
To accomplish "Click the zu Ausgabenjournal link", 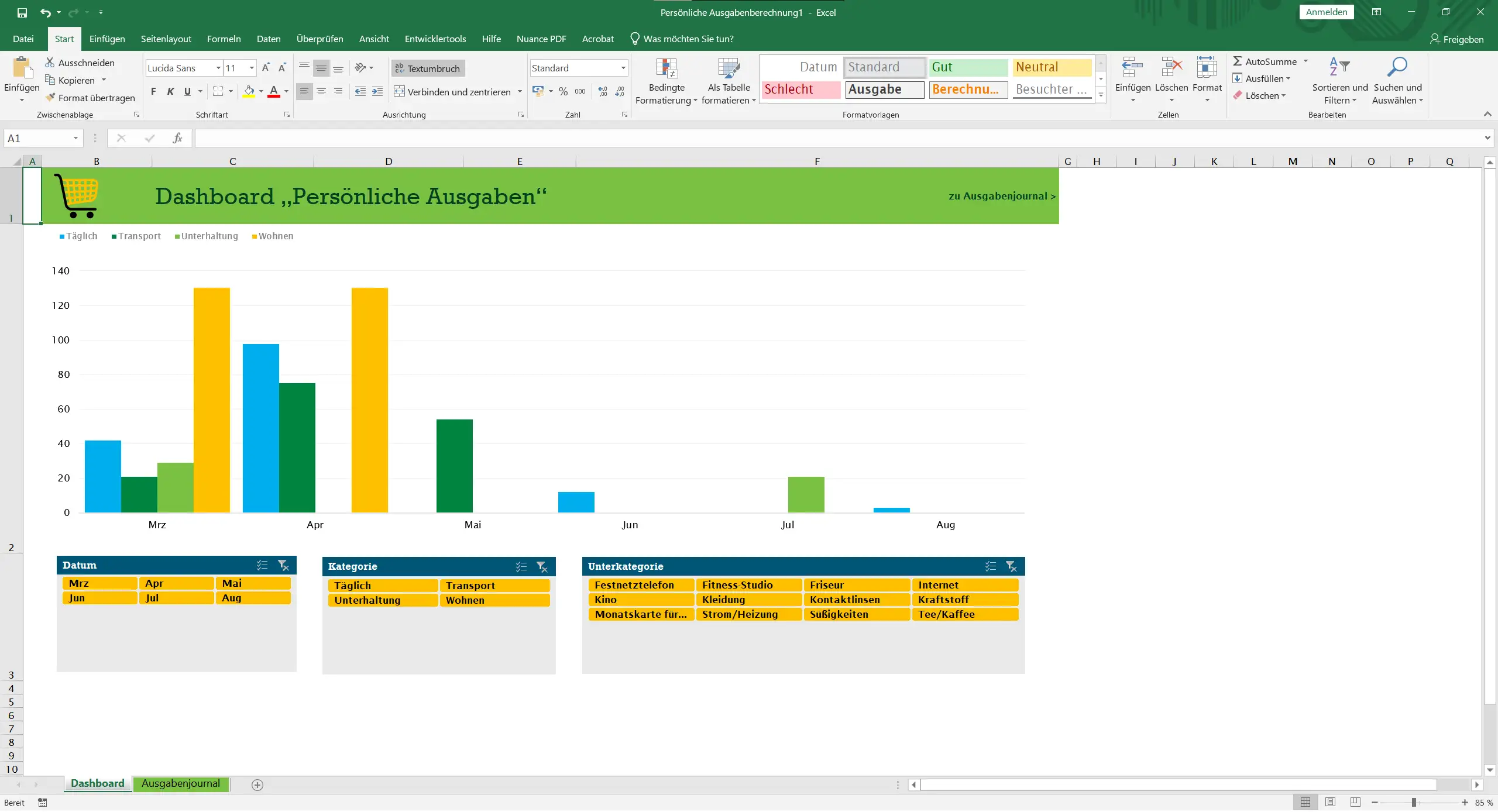I will tap(1001, 197).
